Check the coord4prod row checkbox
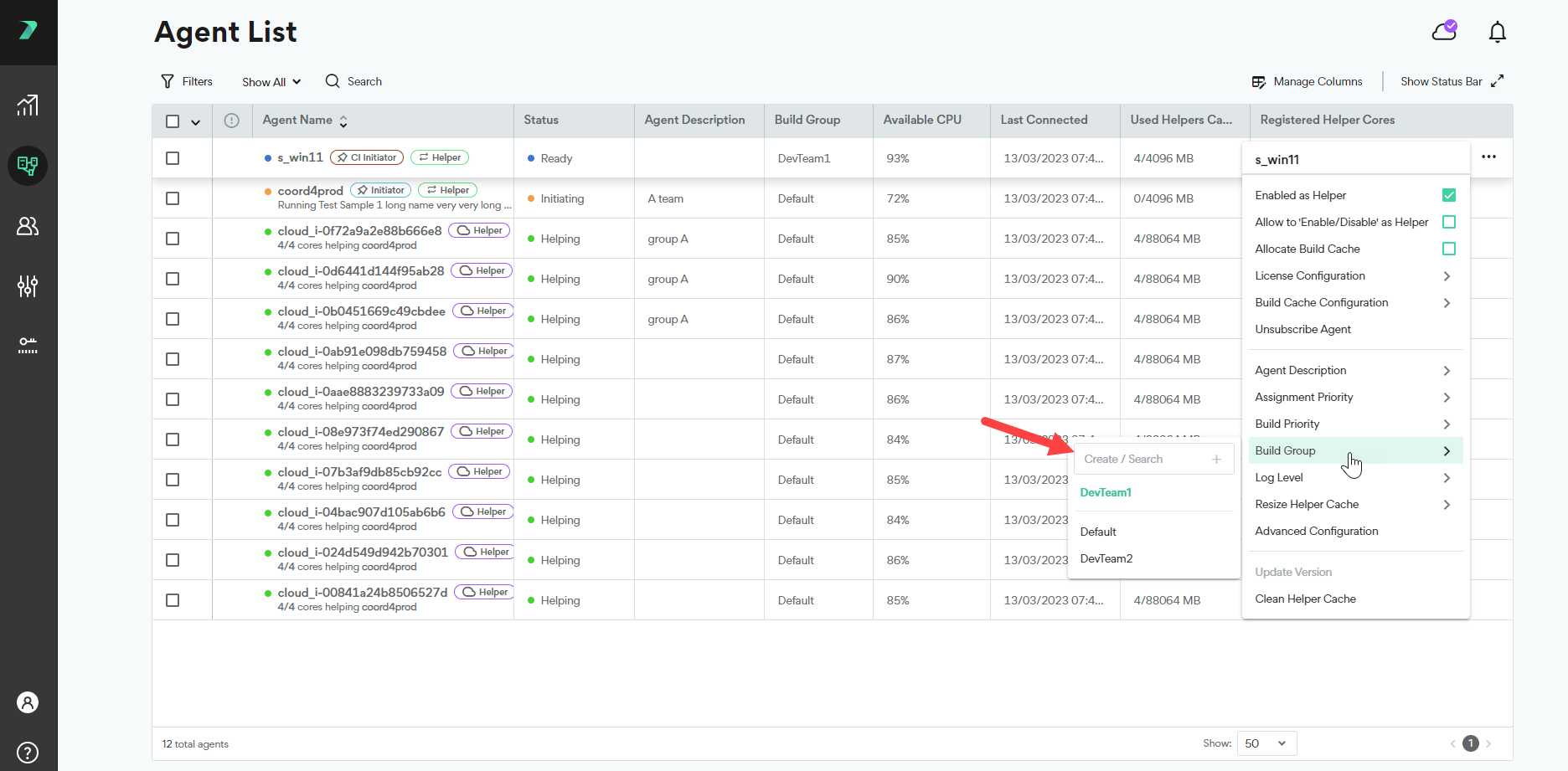This screenshot has width=1568, height=771. [173, 198]
